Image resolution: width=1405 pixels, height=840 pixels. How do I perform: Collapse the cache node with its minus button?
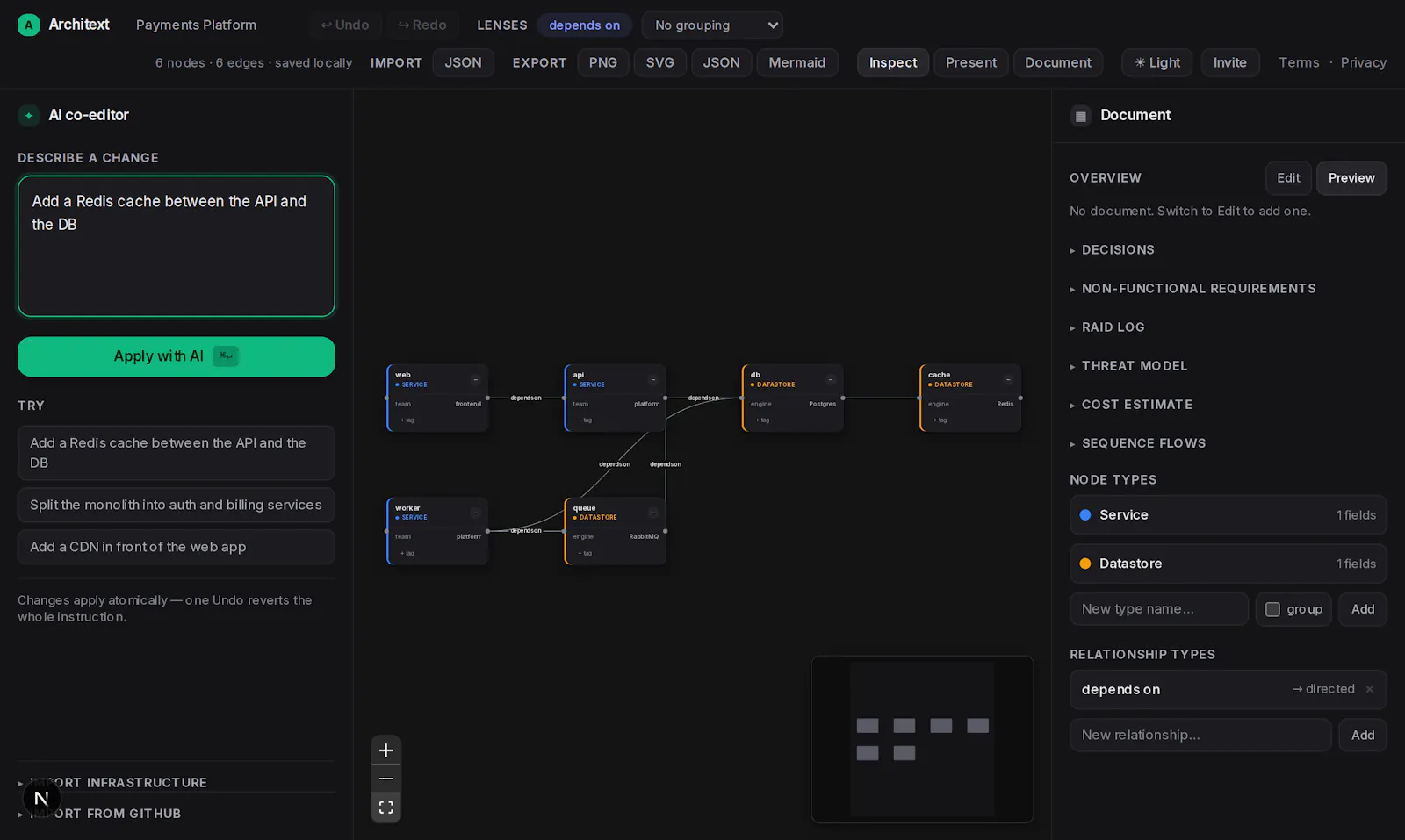pos(1007,380)
